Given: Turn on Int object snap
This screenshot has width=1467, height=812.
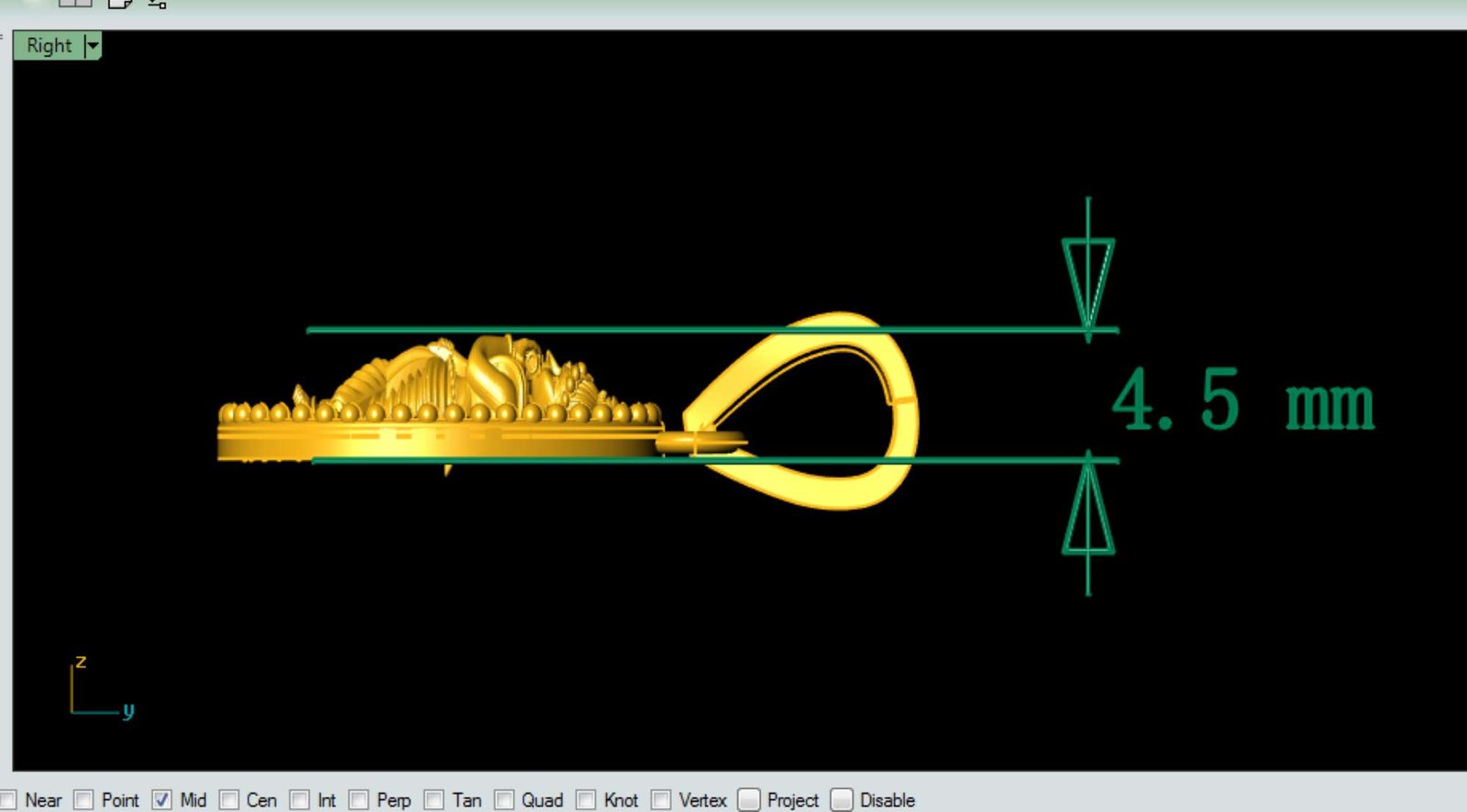Looking at the screenshot, I should point(300,800).
